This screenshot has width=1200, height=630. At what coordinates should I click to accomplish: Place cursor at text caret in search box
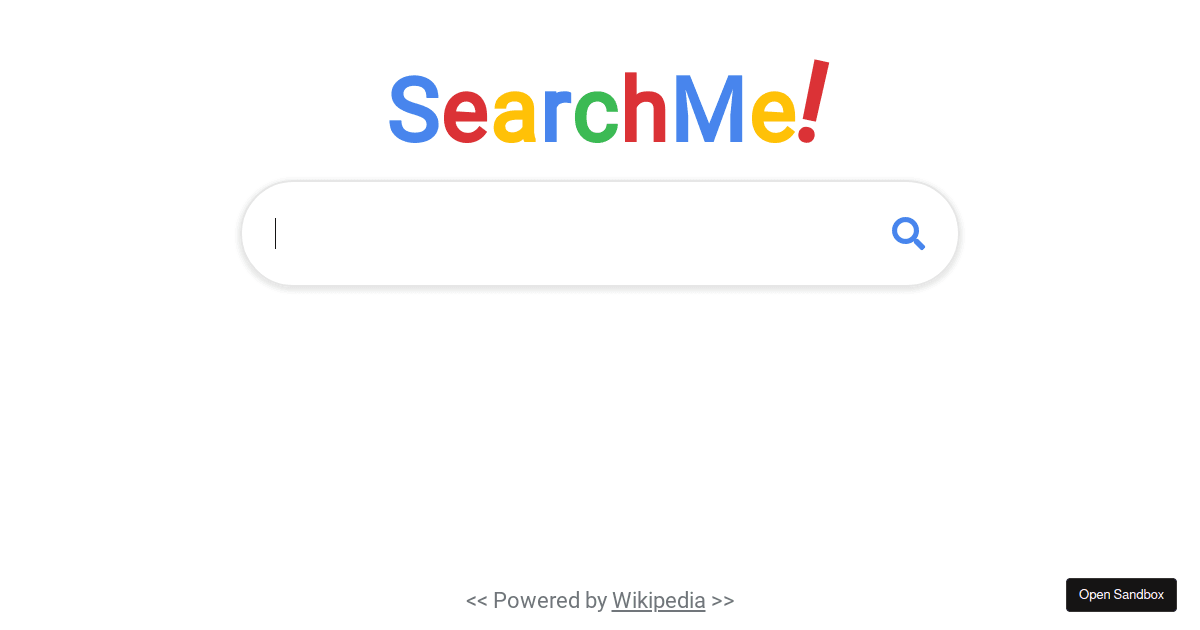[x=276, y=234]
